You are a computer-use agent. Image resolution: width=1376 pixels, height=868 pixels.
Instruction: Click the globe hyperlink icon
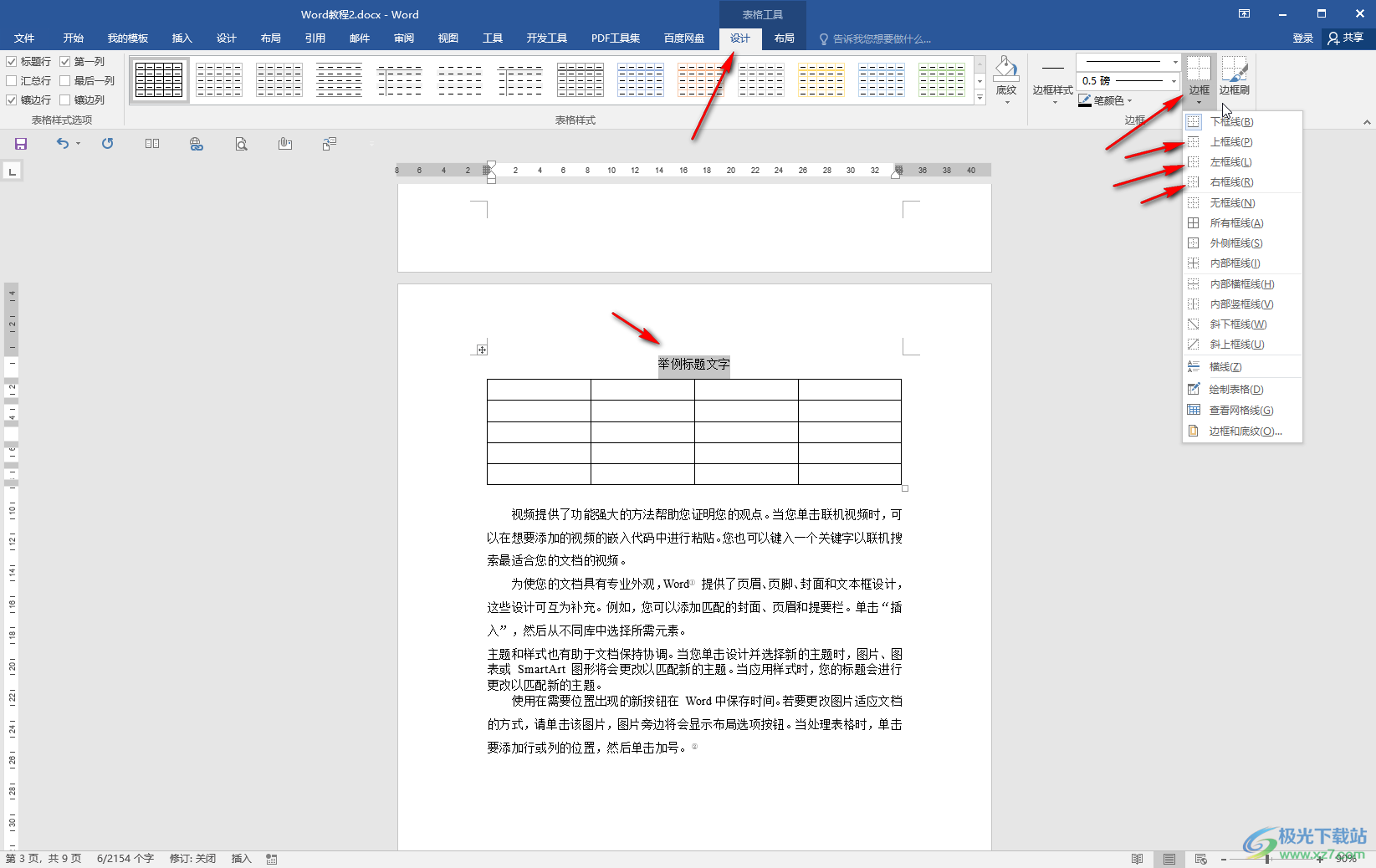click(197, 144)
